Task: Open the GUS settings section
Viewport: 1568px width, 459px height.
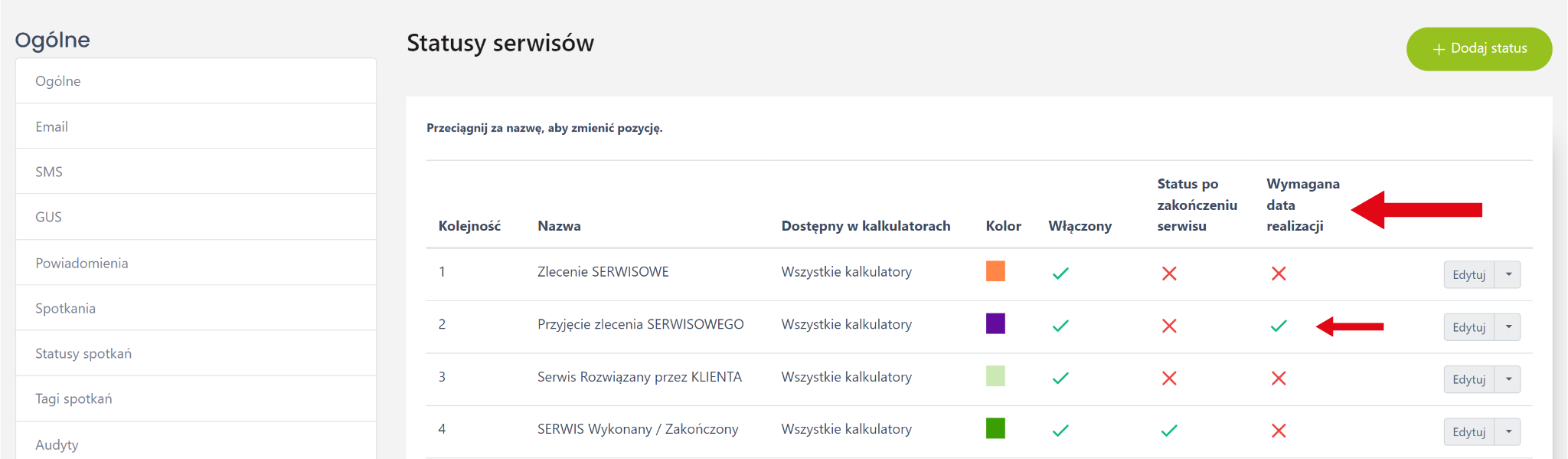Action: point(49,217)
